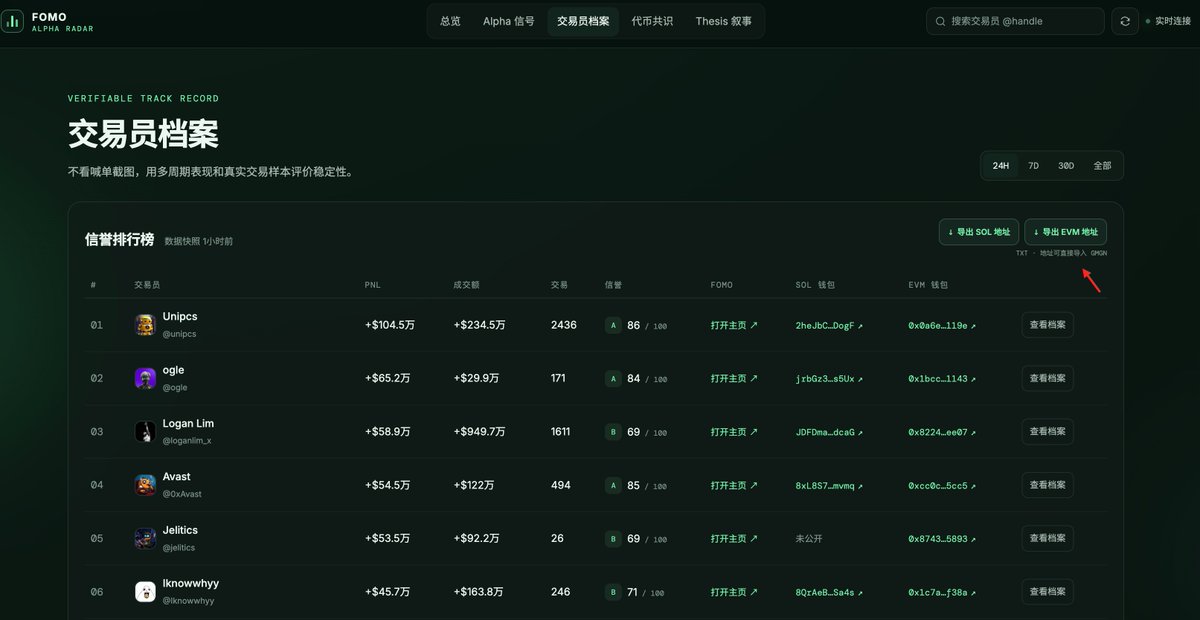The height and width of the screenshot is (620, 1200).
Task: Click the @0xAvast handle text
Action: [182, 494]
